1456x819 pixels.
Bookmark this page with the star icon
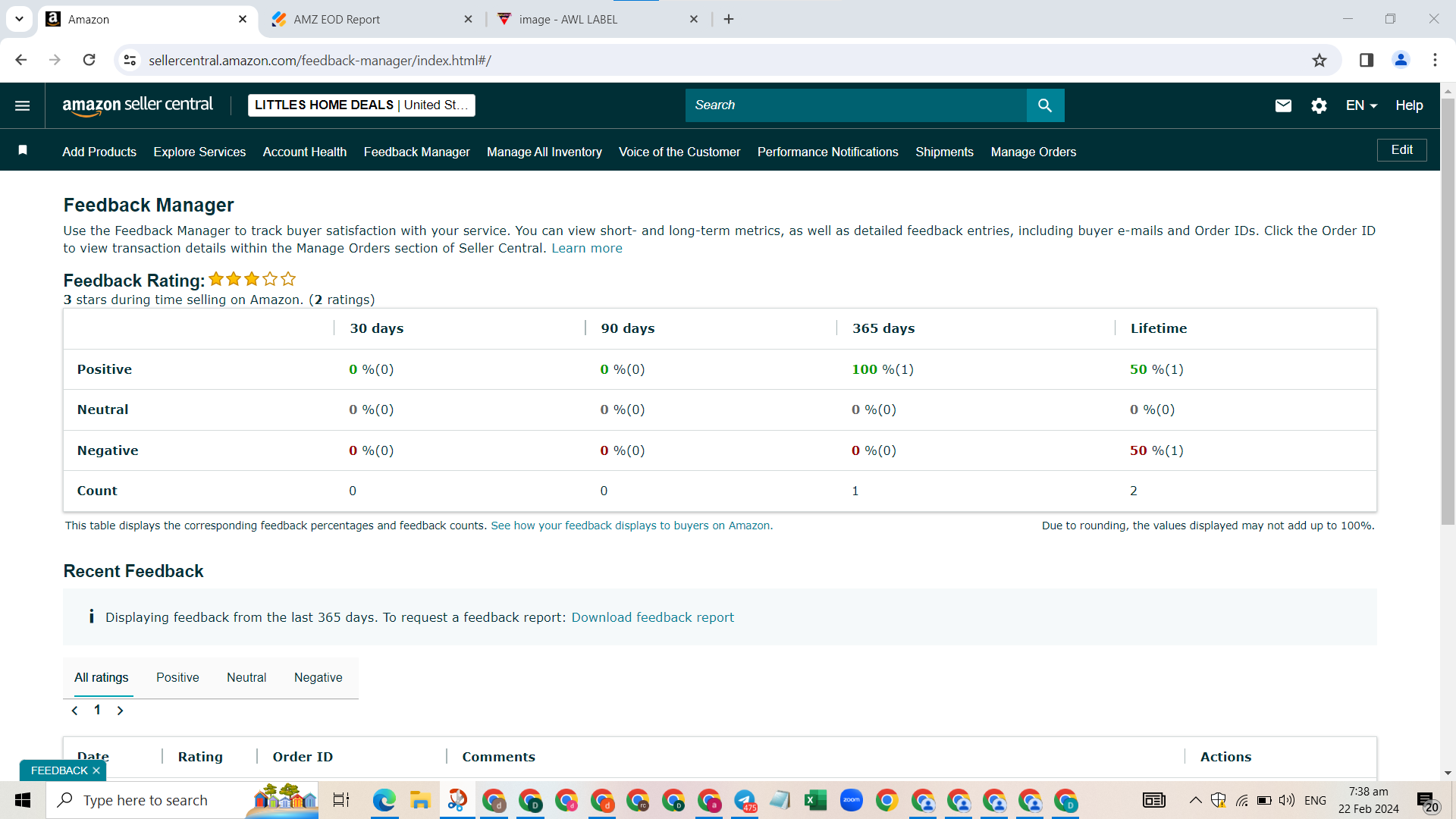(1319, 60)
